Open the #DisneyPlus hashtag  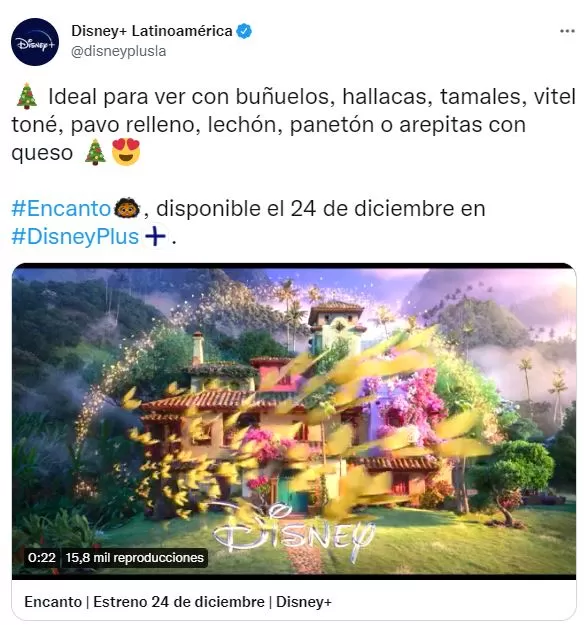tap(75, 236)
